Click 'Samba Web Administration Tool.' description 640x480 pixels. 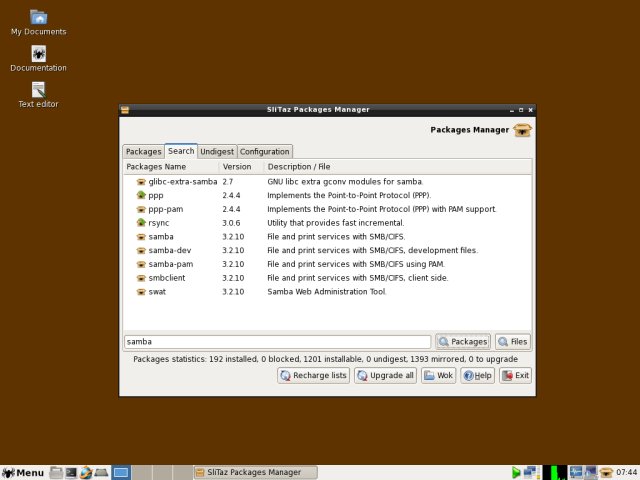click(x=327, y=292)
